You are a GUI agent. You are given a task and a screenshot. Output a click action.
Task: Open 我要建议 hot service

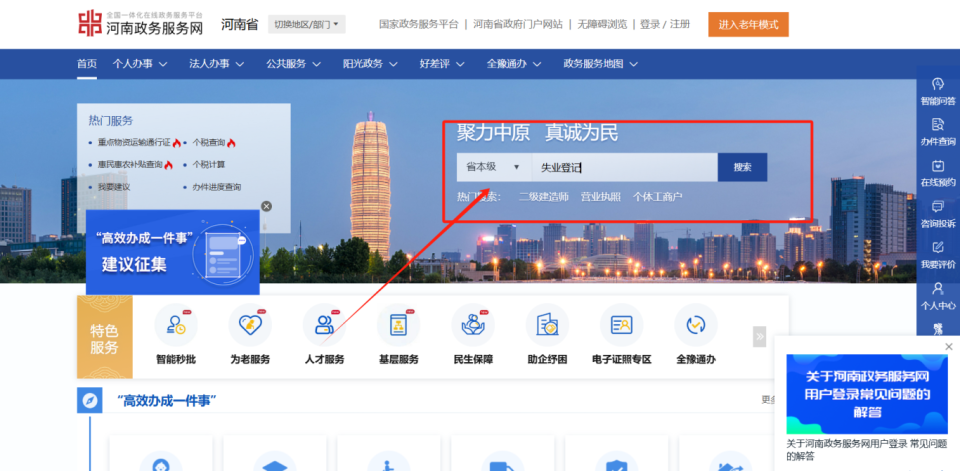point(114,187)
